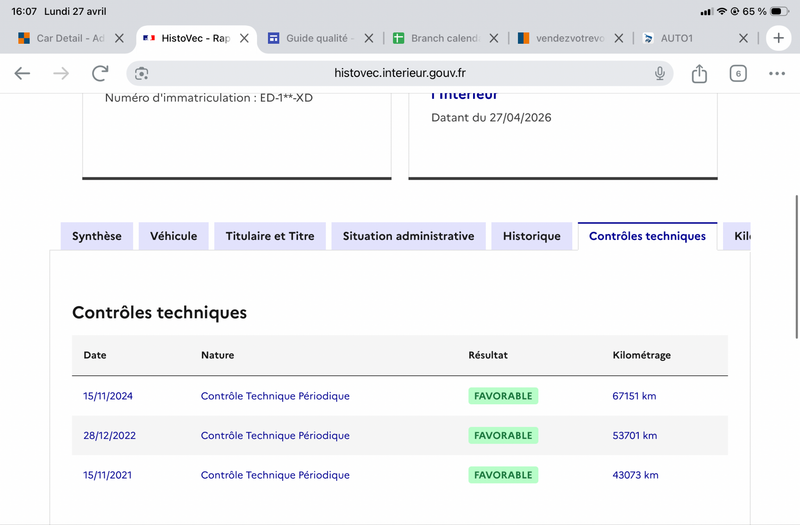Open the share sheet icon

point(699,73)
